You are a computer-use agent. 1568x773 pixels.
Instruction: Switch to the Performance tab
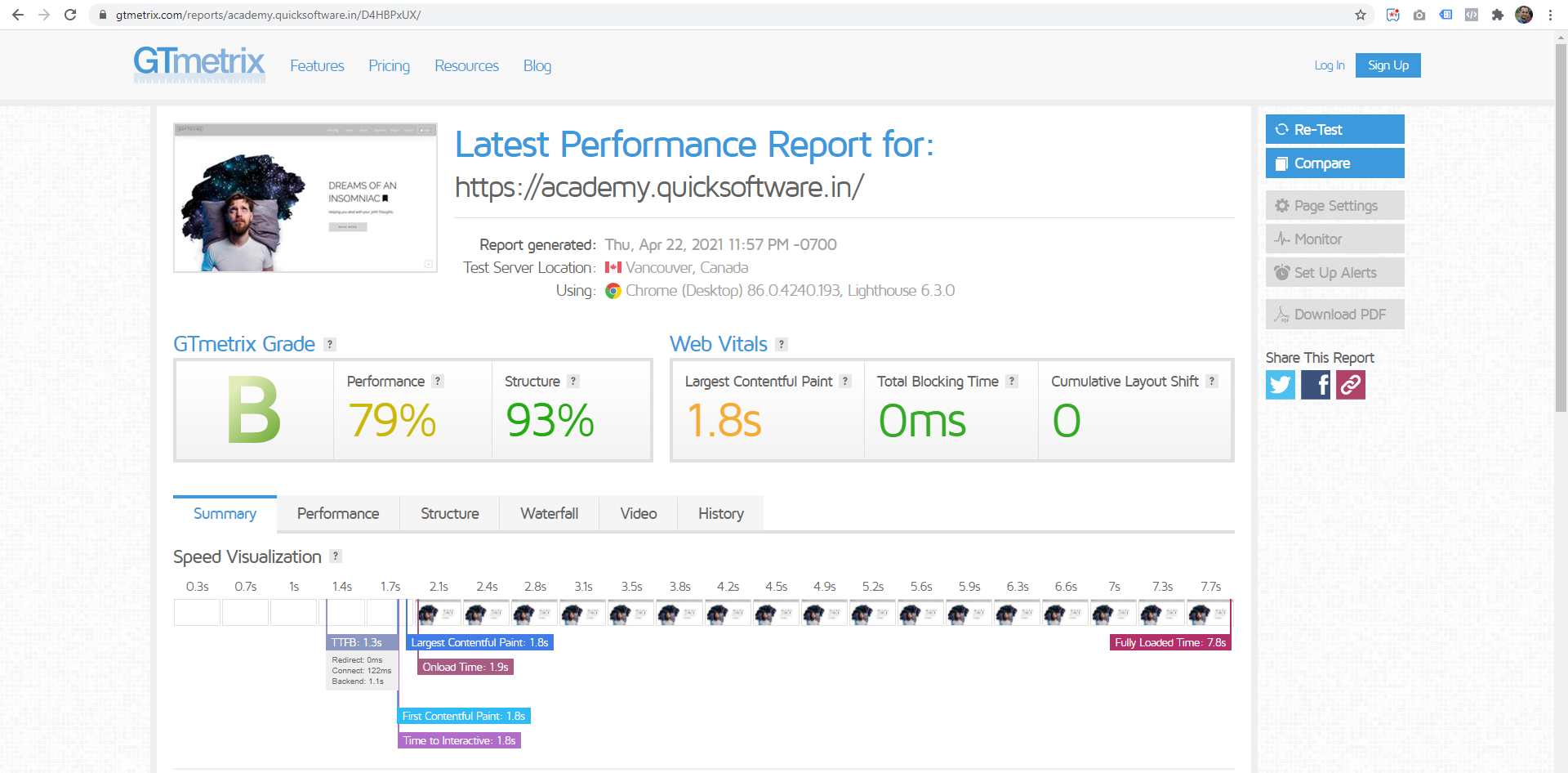(x=338, y=513)
